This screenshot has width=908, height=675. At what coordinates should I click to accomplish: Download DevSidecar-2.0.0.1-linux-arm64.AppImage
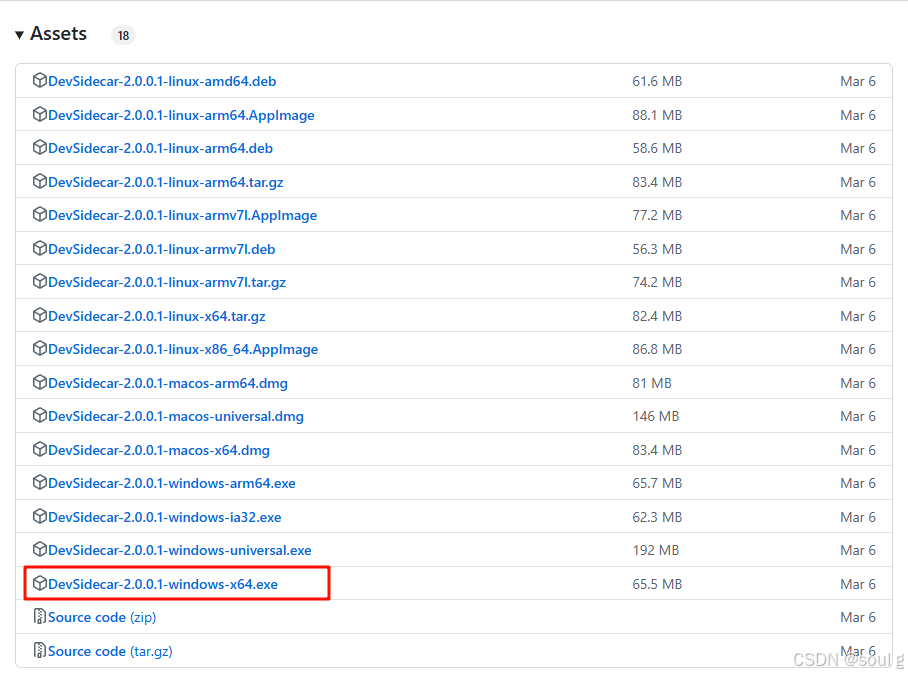pos(181,115)
